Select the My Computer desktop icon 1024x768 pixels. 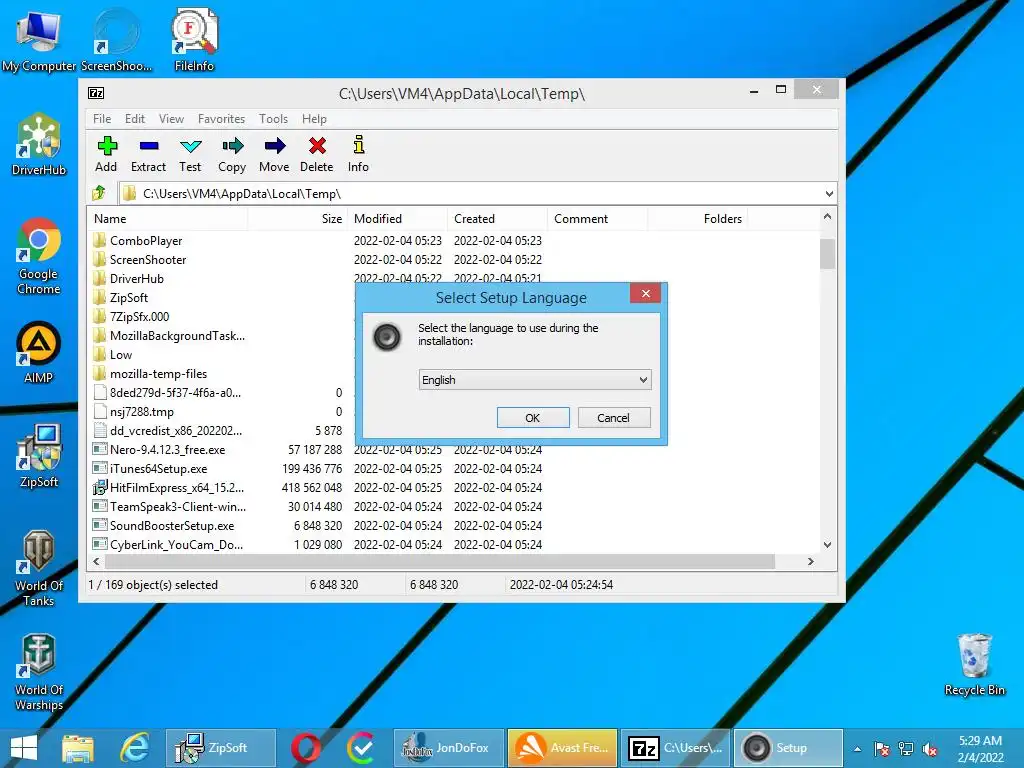pos(39,40)
